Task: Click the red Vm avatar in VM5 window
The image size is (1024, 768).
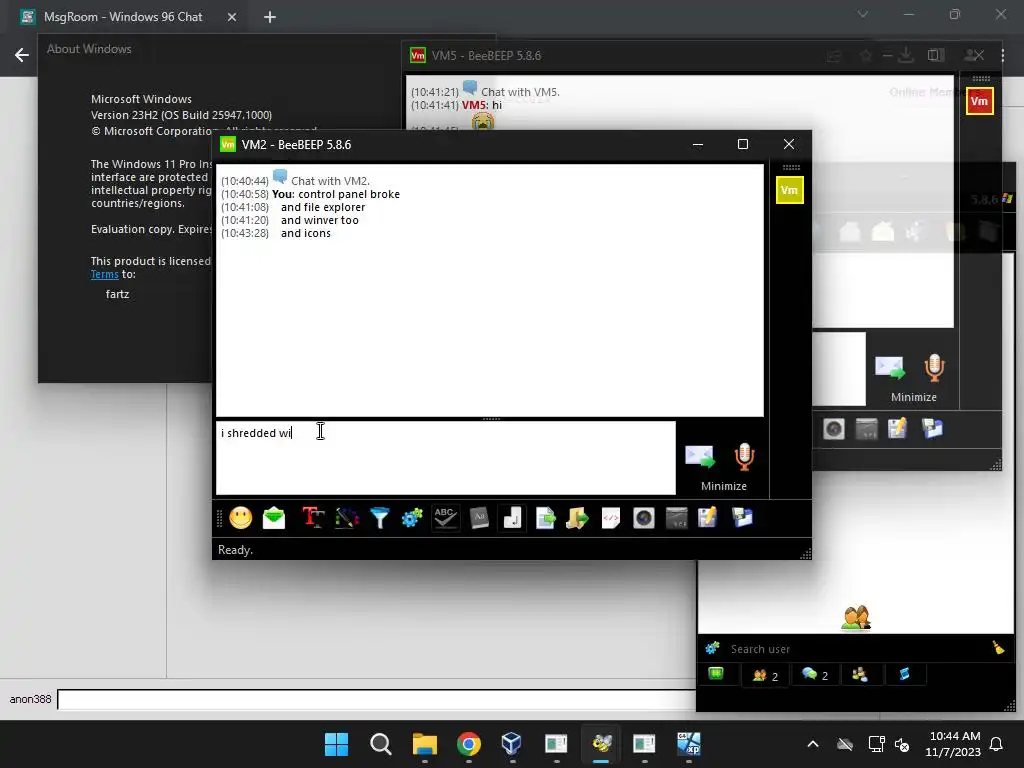Action: [x=980, y=101]
